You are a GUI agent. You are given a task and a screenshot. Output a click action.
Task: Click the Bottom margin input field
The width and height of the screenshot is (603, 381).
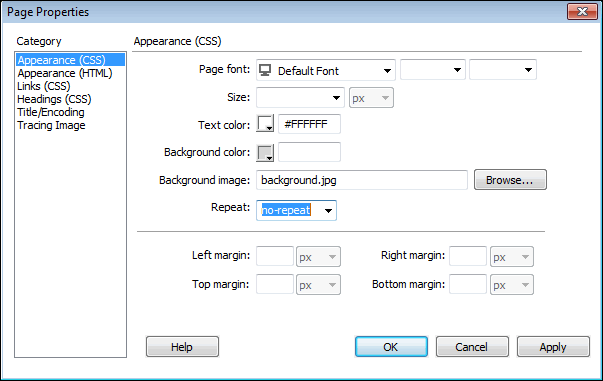pos(468,285)
